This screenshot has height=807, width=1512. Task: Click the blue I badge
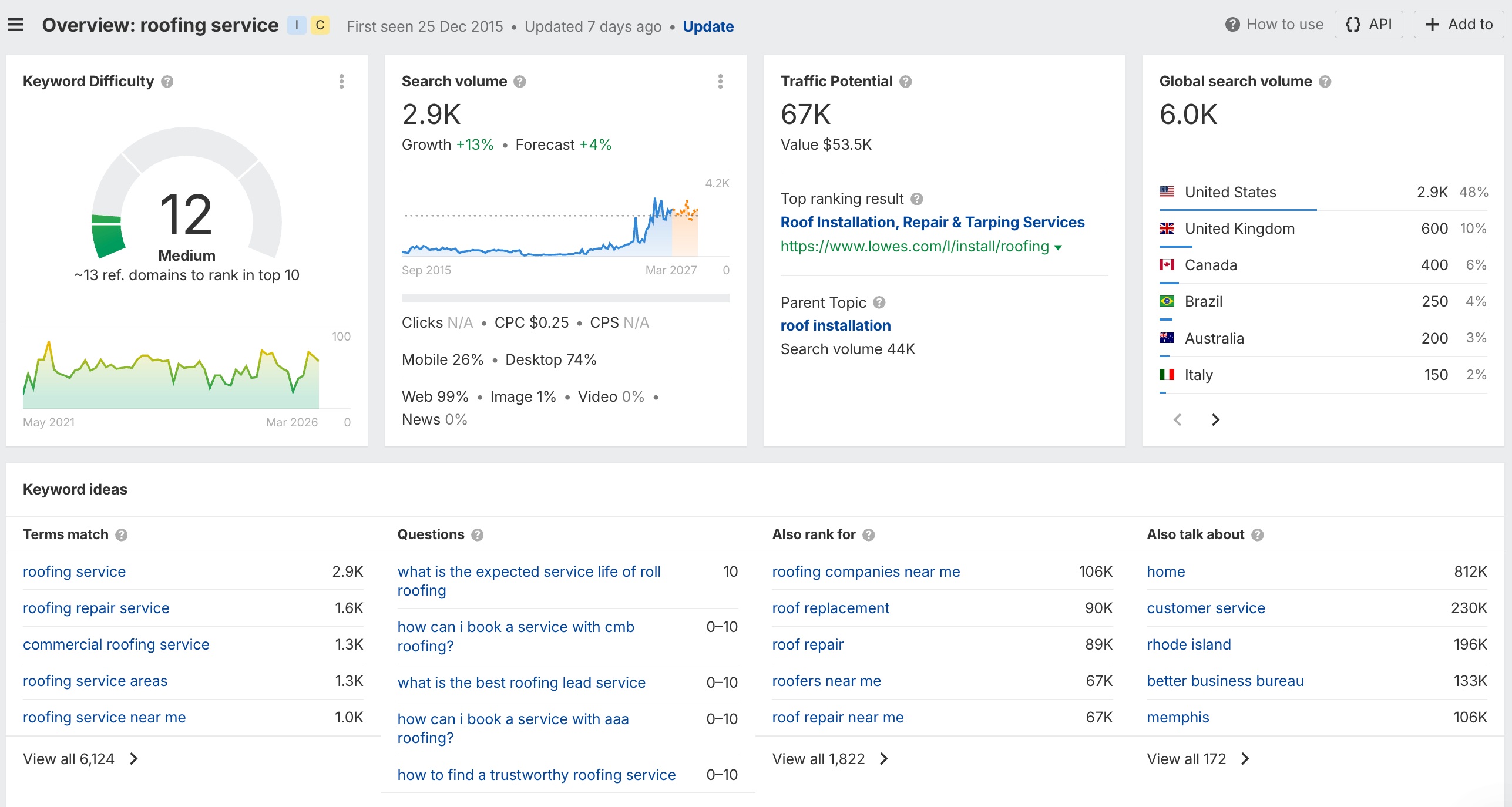pyautogui.click(x=297, y=25)
